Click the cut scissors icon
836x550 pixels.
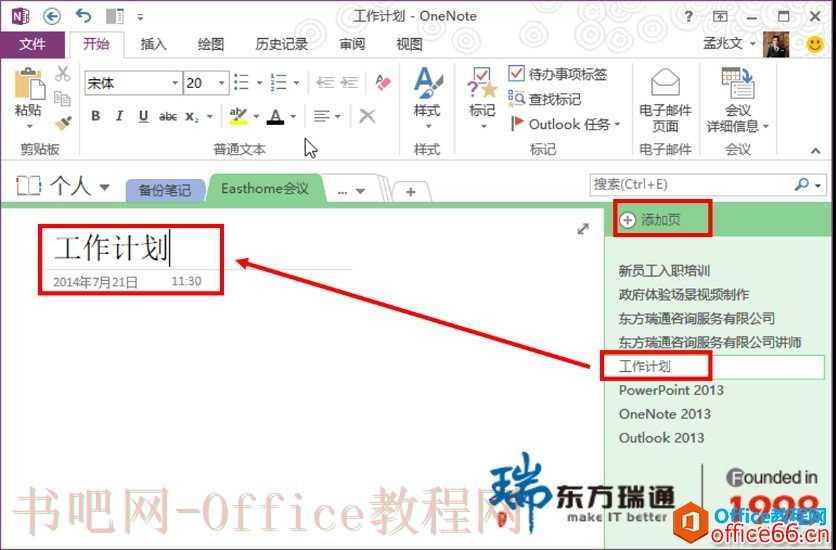pyautogui.click(x=62, y=74)
